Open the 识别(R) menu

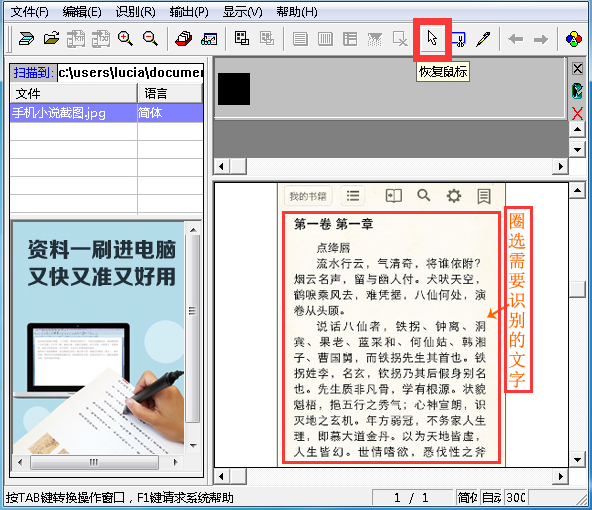136,12
